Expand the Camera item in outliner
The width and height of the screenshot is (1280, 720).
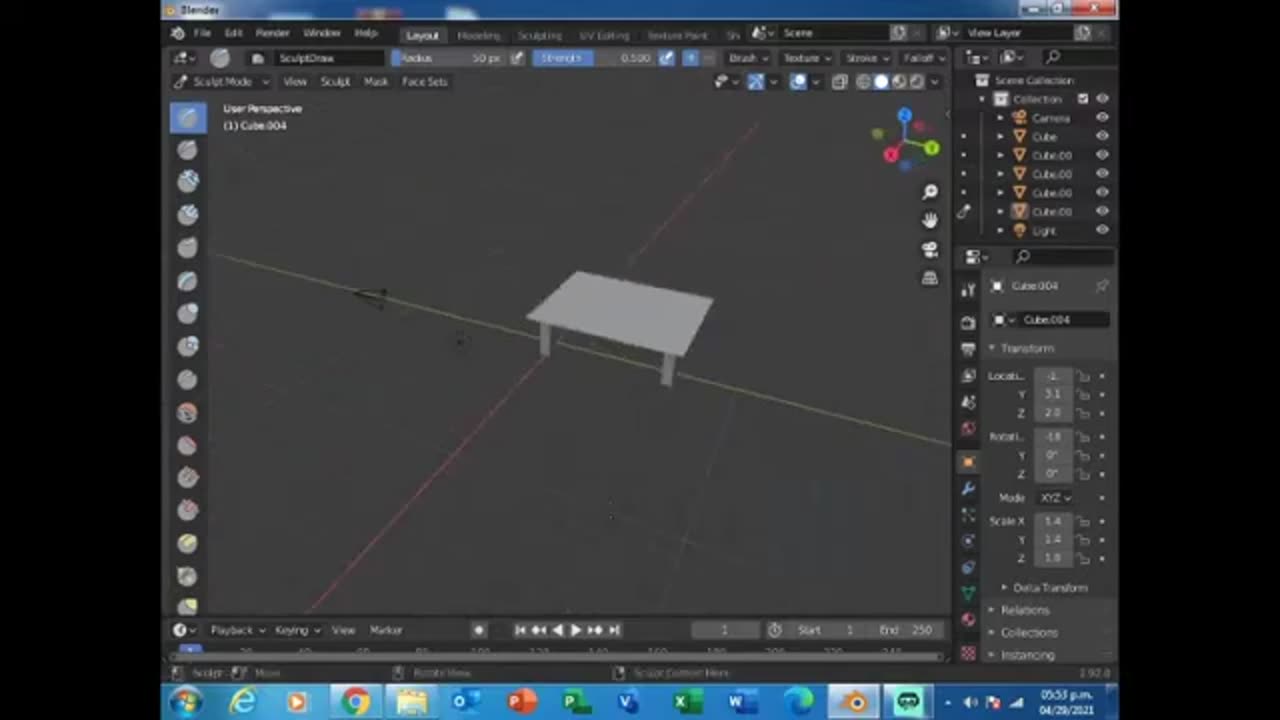1000,118
